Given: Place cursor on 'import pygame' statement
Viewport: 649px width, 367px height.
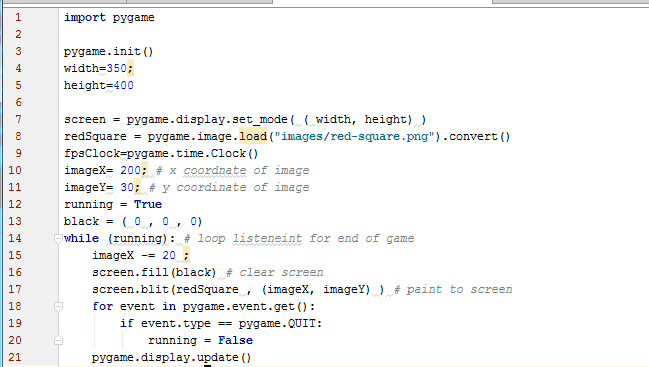Looking at the screenshot, I should [x=109, y=17].
